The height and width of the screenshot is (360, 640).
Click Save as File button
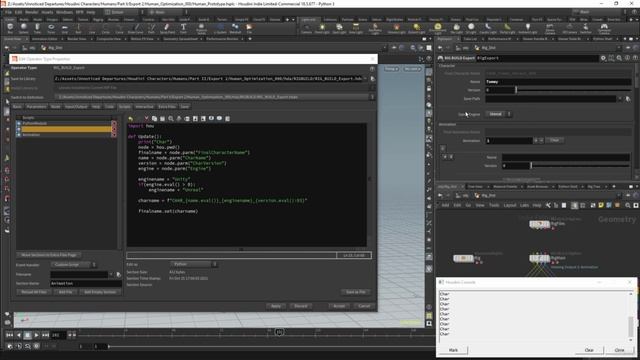356,292
